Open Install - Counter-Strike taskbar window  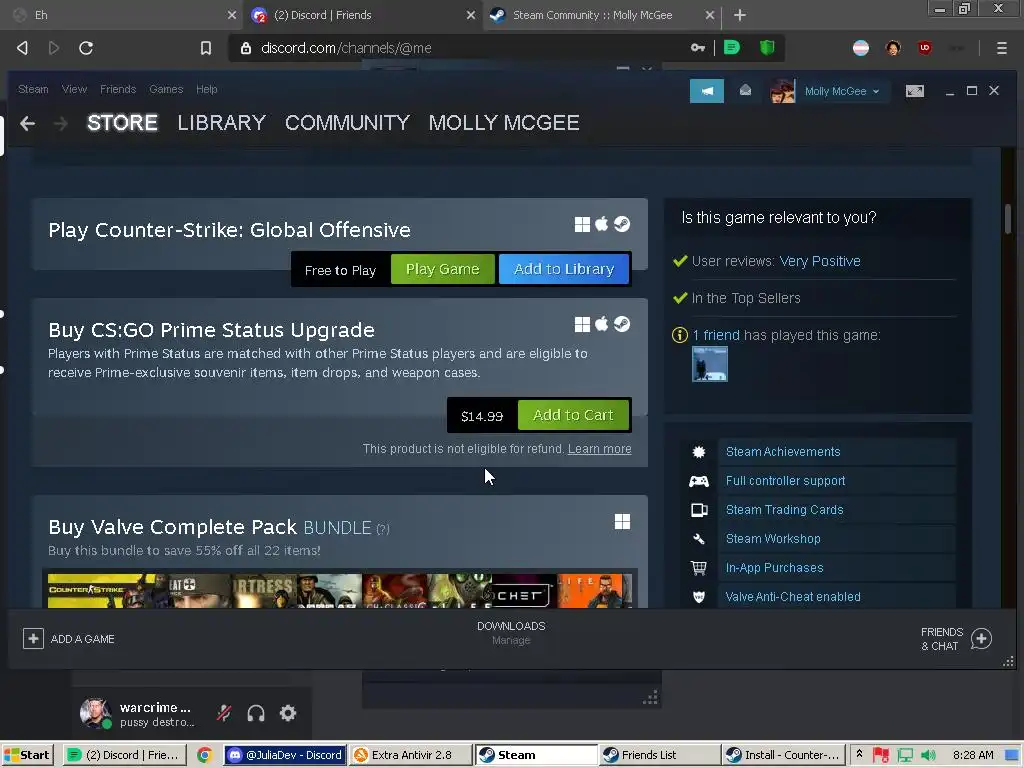click(x=784, y=755)
